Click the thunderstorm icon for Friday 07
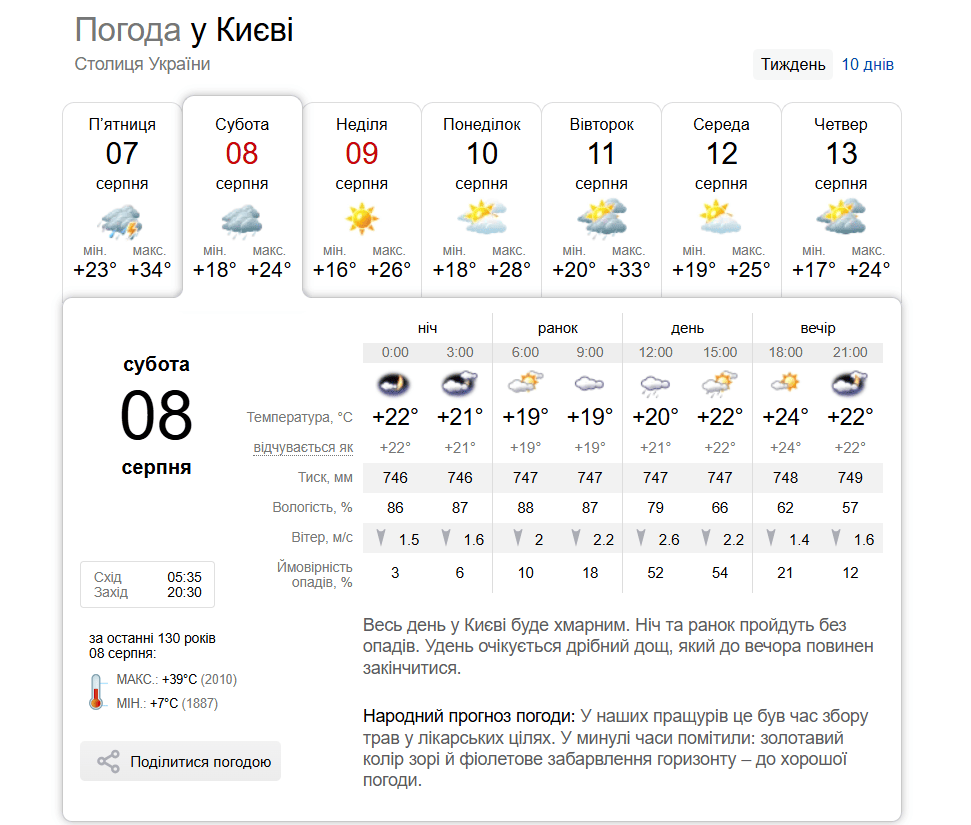971x825 pixels. [x=121, y=222]
